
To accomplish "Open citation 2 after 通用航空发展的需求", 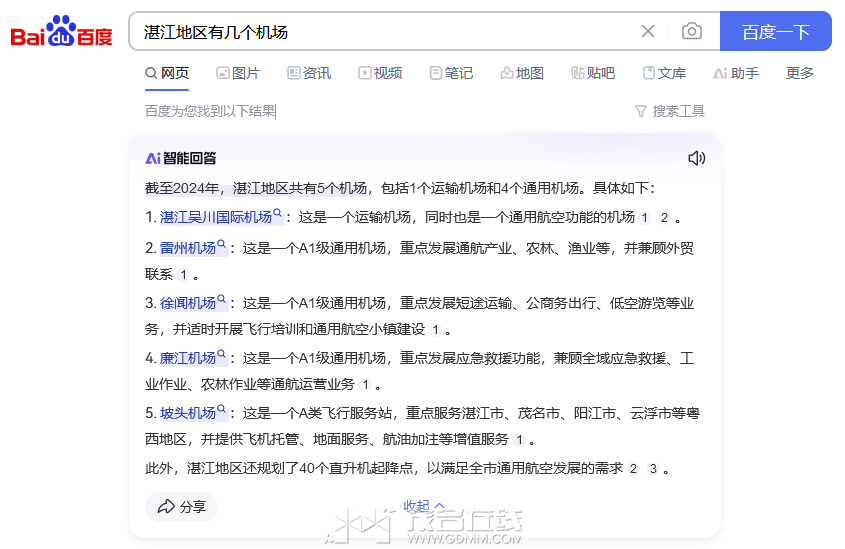I will coord(633,469).
